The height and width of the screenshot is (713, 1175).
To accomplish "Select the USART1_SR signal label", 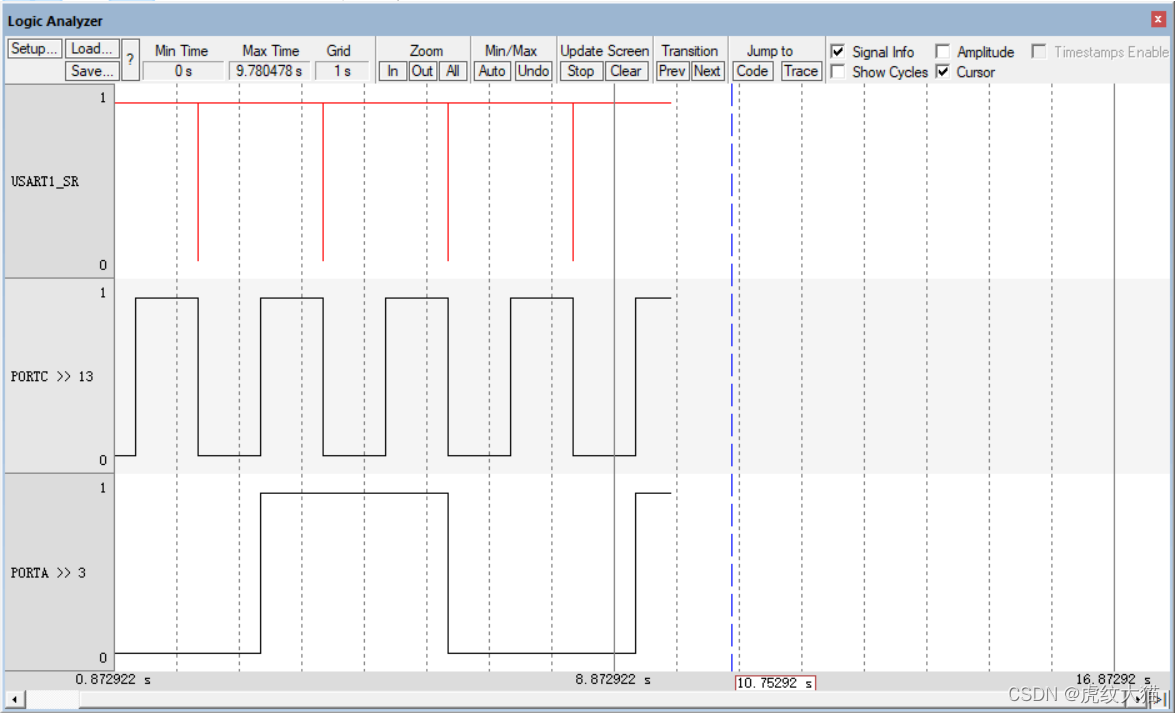I will (x=45, y=181).
